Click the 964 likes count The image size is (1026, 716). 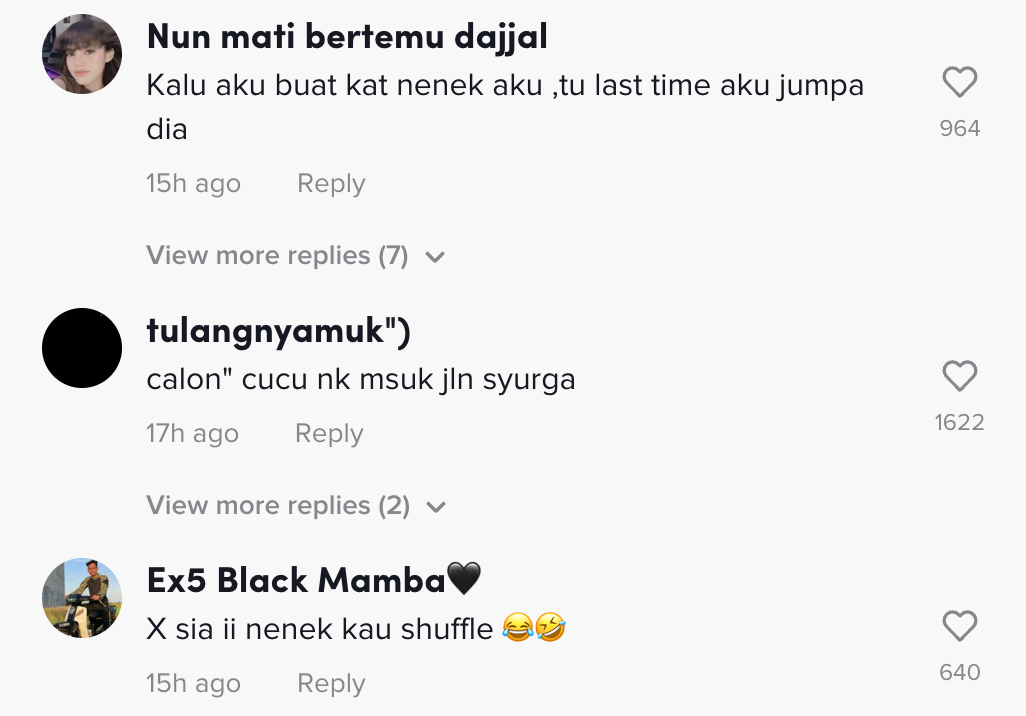pyautogui.click(x=960, y=128)
